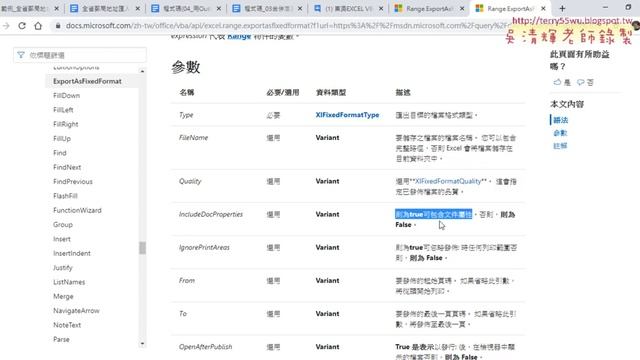
Task: Jump to first 'In this article' link
Action: (560, 120)
